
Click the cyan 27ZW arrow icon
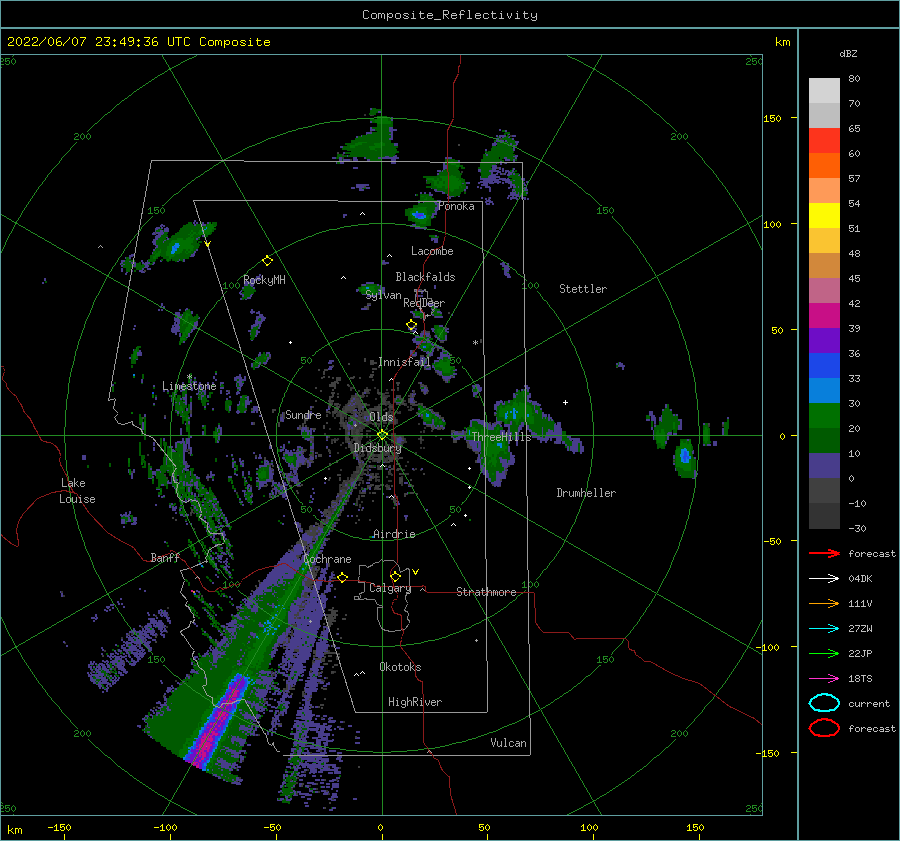[x=824, y=629]
